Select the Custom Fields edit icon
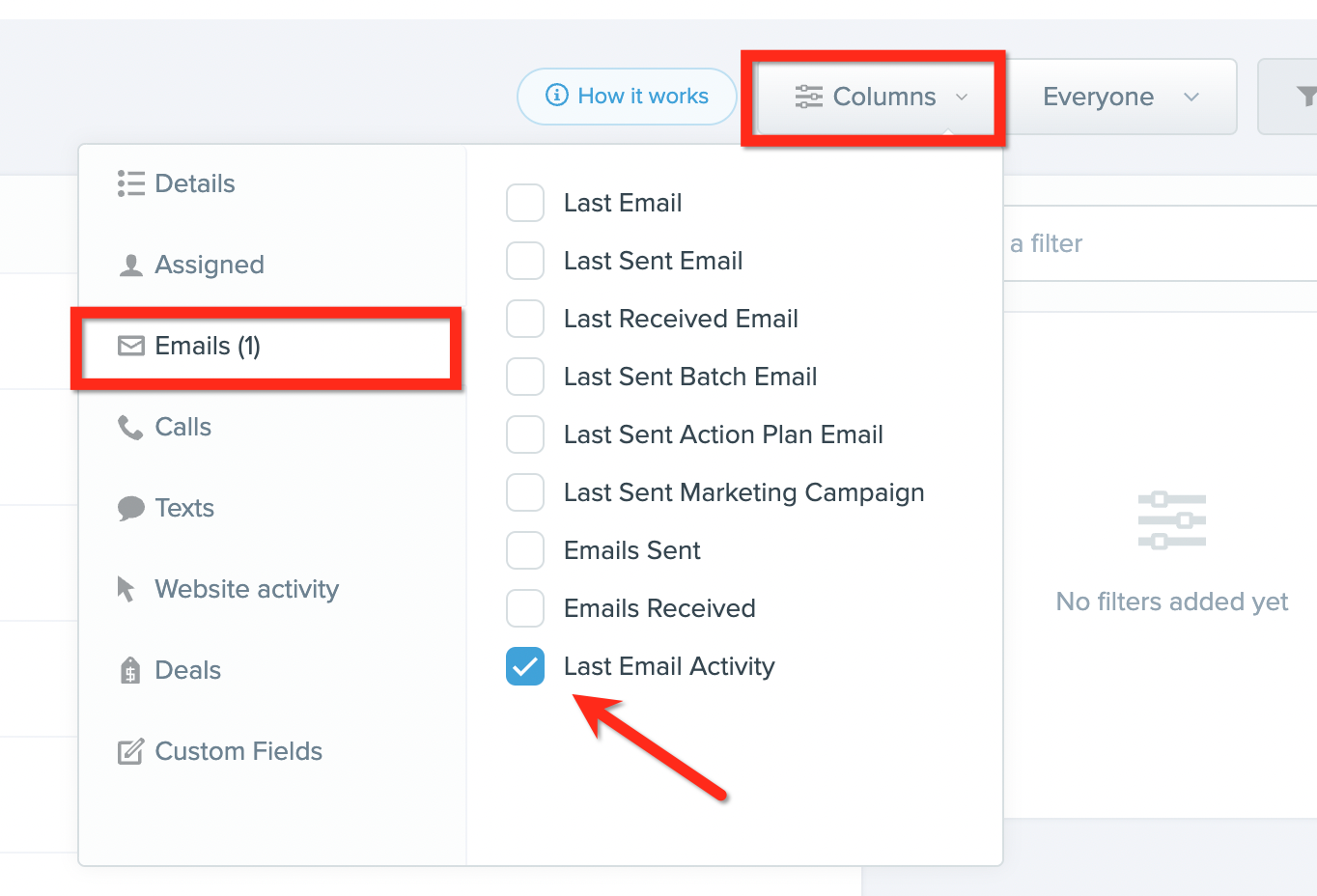1317x896 pixels. 129,751
